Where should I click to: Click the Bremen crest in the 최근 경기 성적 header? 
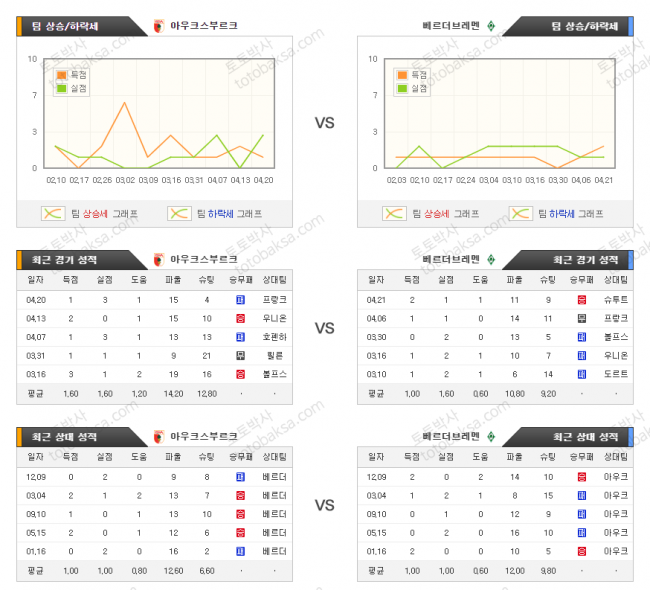(x=491, y=258)
